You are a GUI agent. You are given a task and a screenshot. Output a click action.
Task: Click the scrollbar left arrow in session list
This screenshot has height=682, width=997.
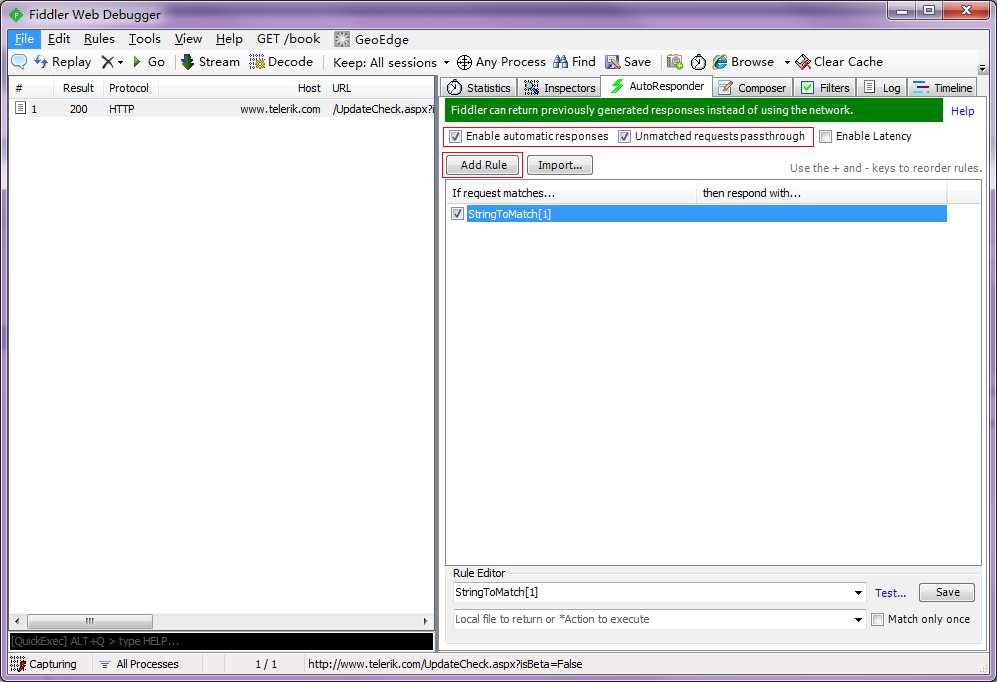17,621
